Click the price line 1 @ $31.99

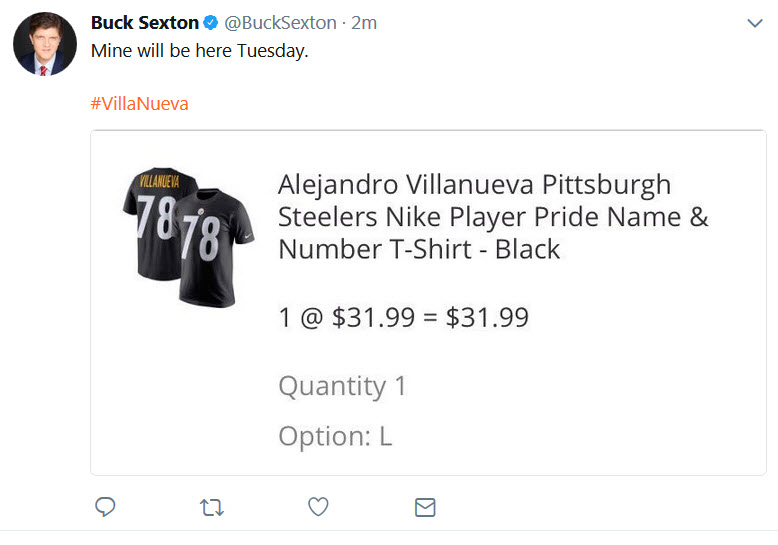click(403, 317)
